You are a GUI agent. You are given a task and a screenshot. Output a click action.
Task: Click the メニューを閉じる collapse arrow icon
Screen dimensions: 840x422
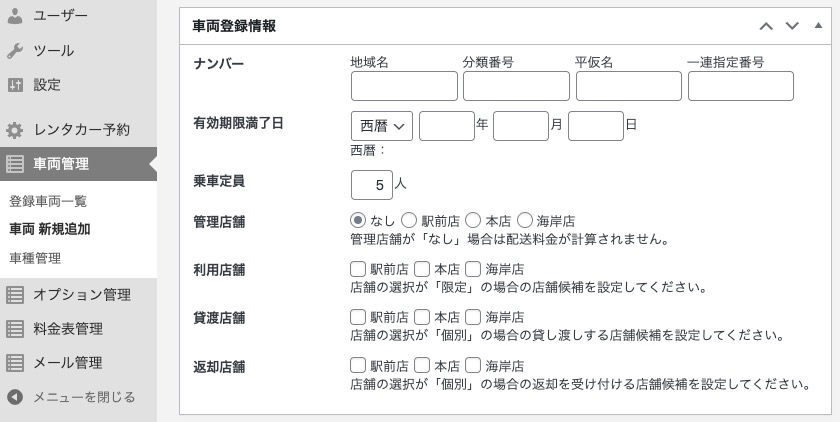pos(15,397)
